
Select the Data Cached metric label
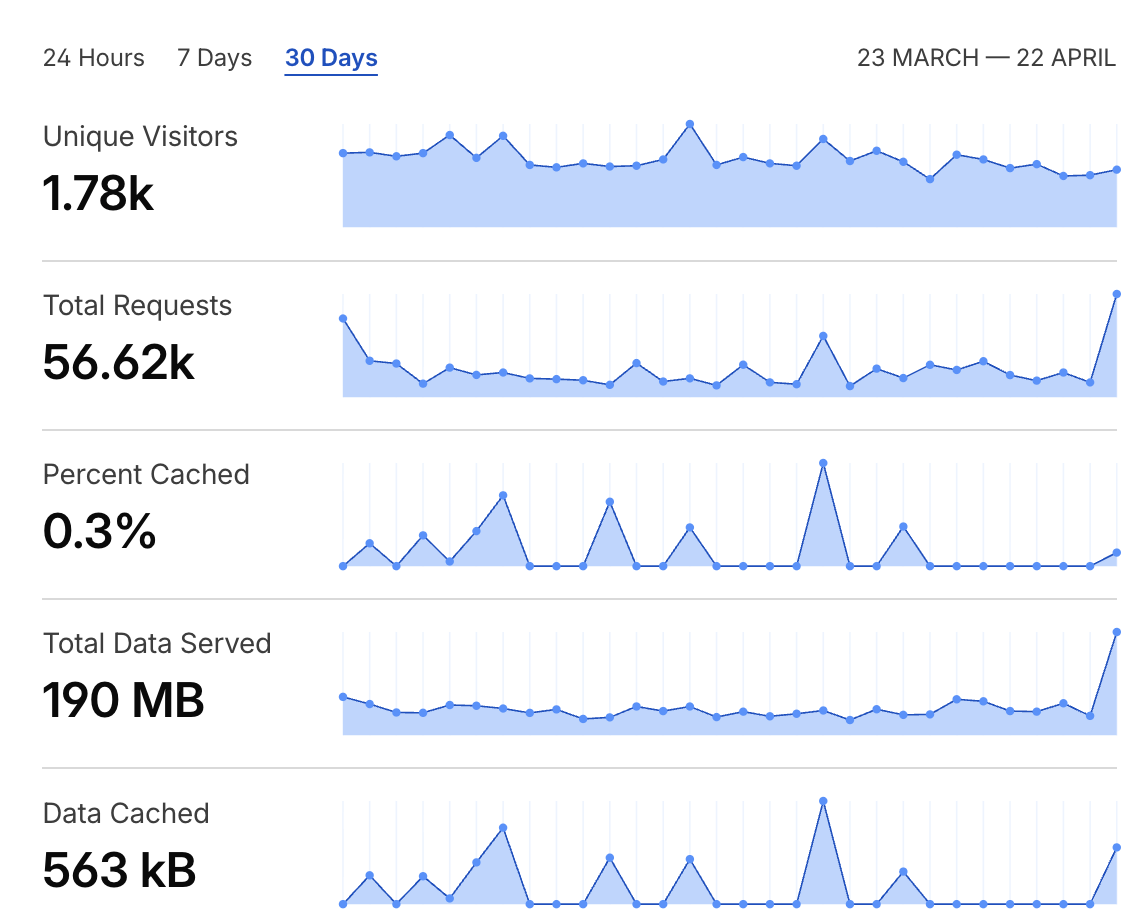tap(127, 813)
